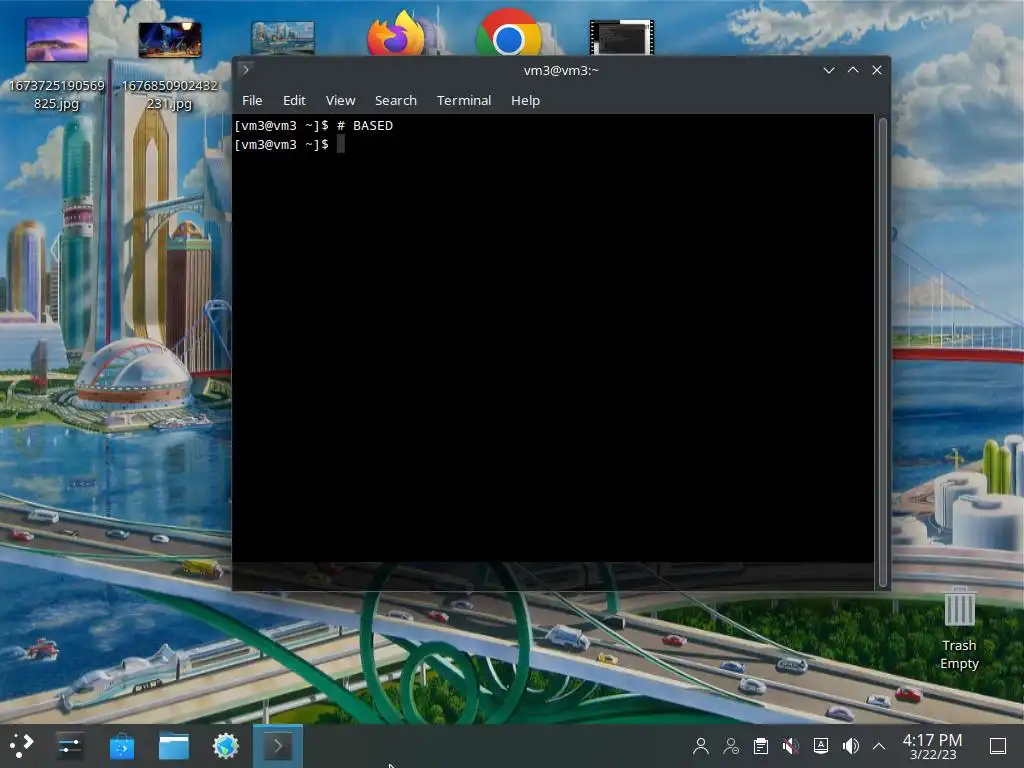Select 1673725190569825.jpg desktop file

57,64
